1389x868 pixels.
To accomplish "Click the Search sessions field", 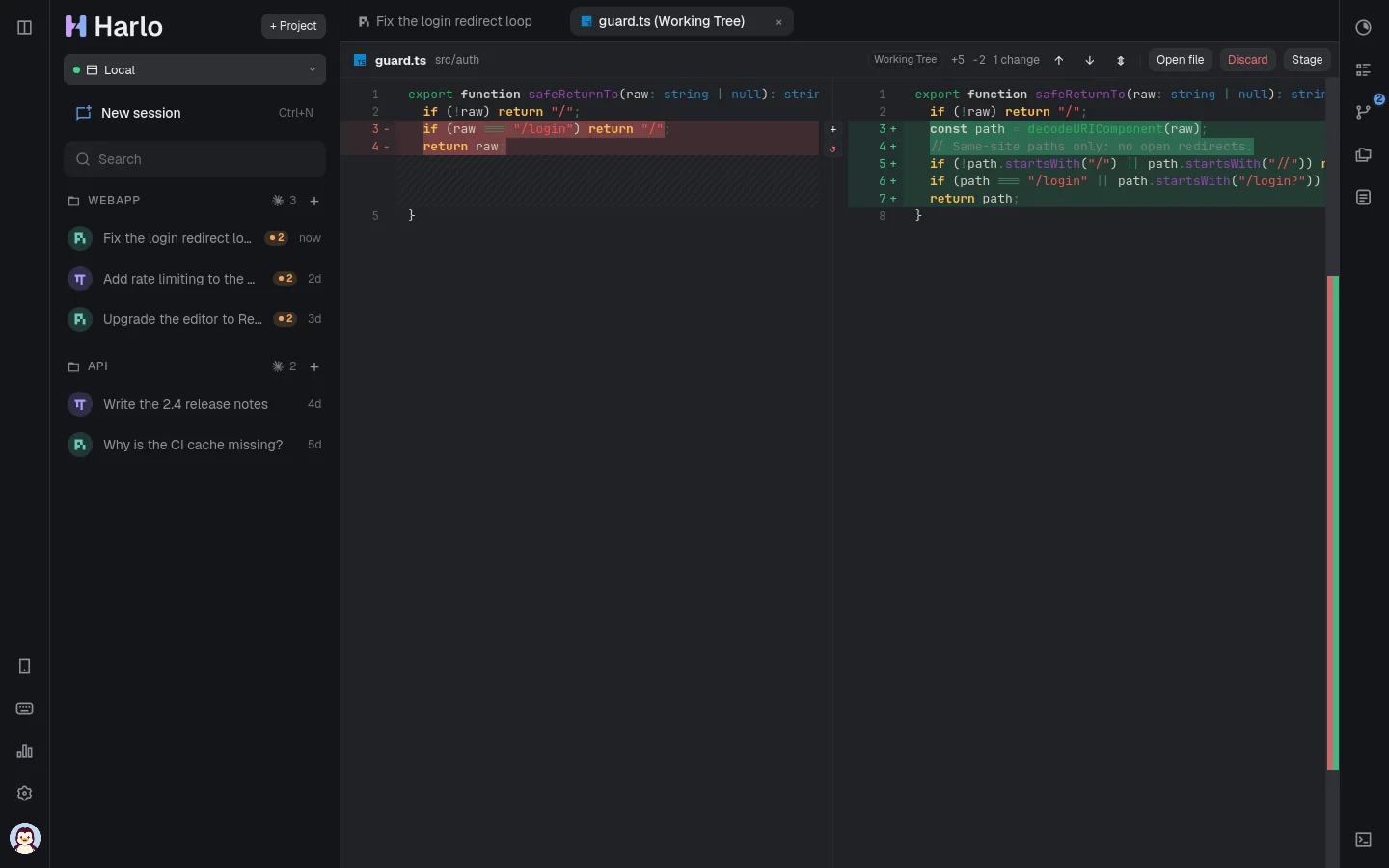I will click(195, 159).
